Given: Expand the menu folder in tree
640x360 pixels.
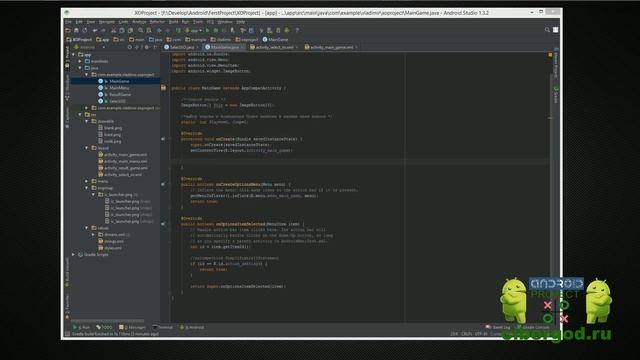Looking at the screenshot, I should click(x=87, y=181).
